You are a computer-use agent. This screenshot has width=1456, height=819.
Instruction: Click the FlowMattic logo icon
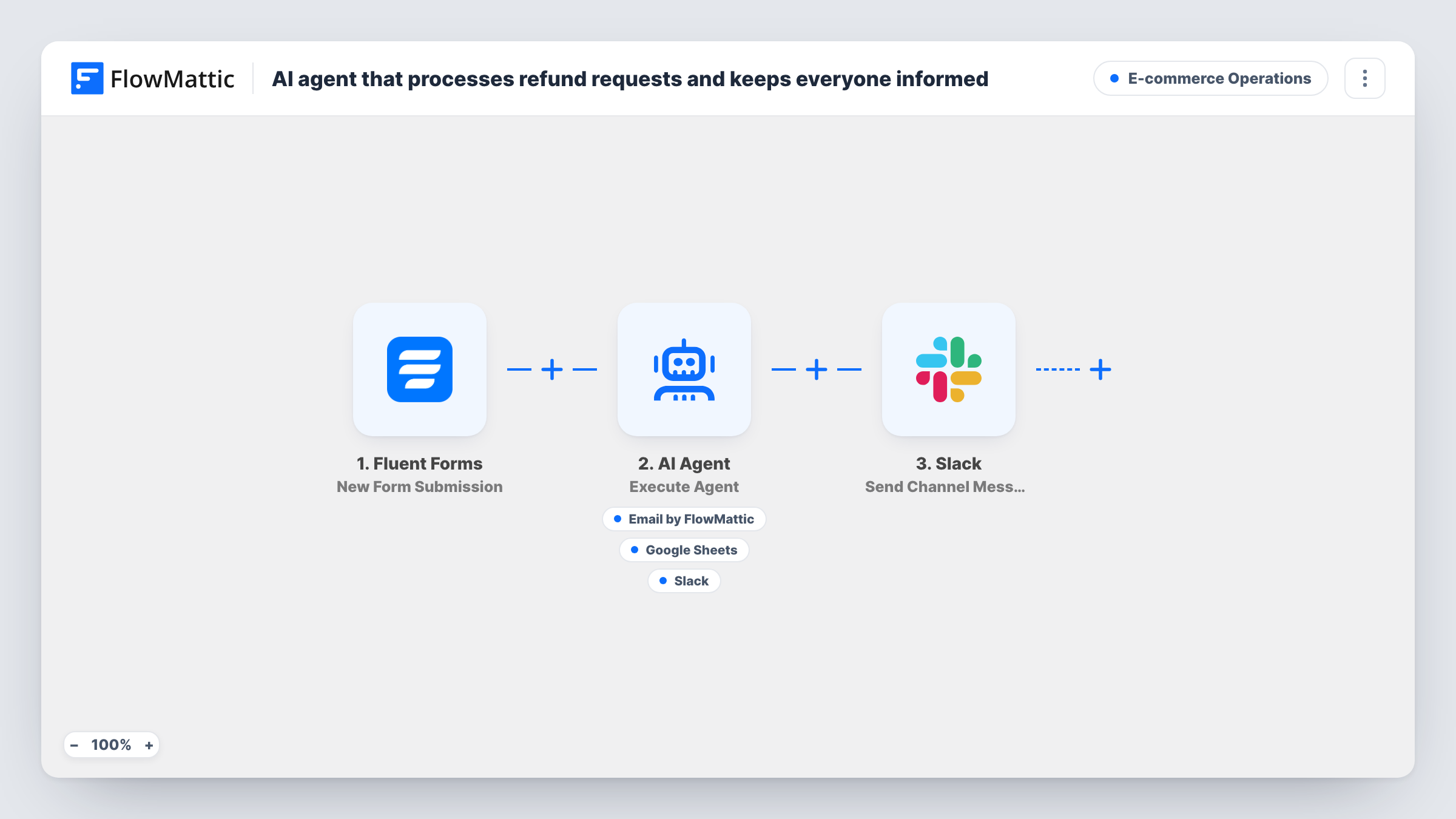point(87,78)
